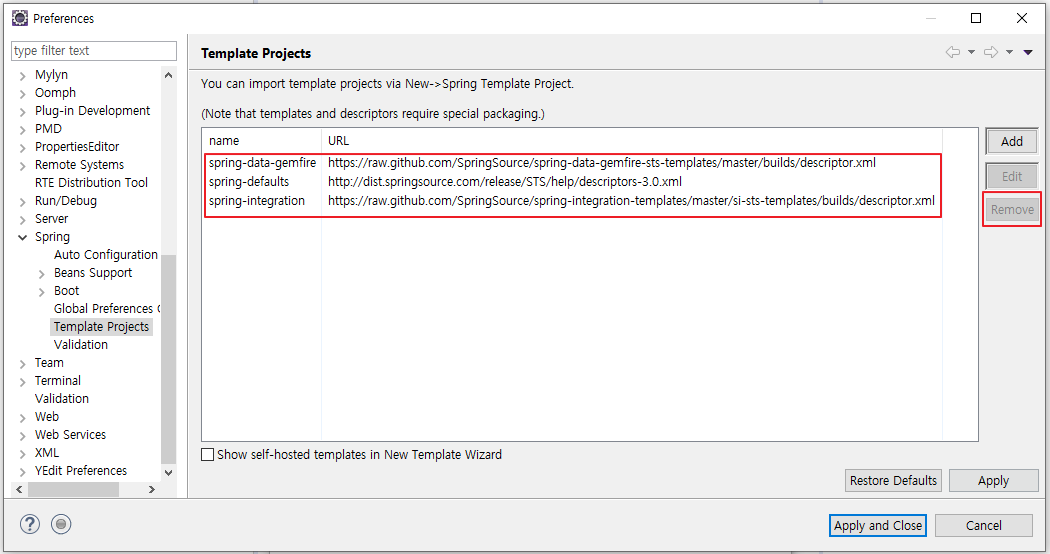
Task: Expand the Team tree node
Action: click(x=23, y=364)
